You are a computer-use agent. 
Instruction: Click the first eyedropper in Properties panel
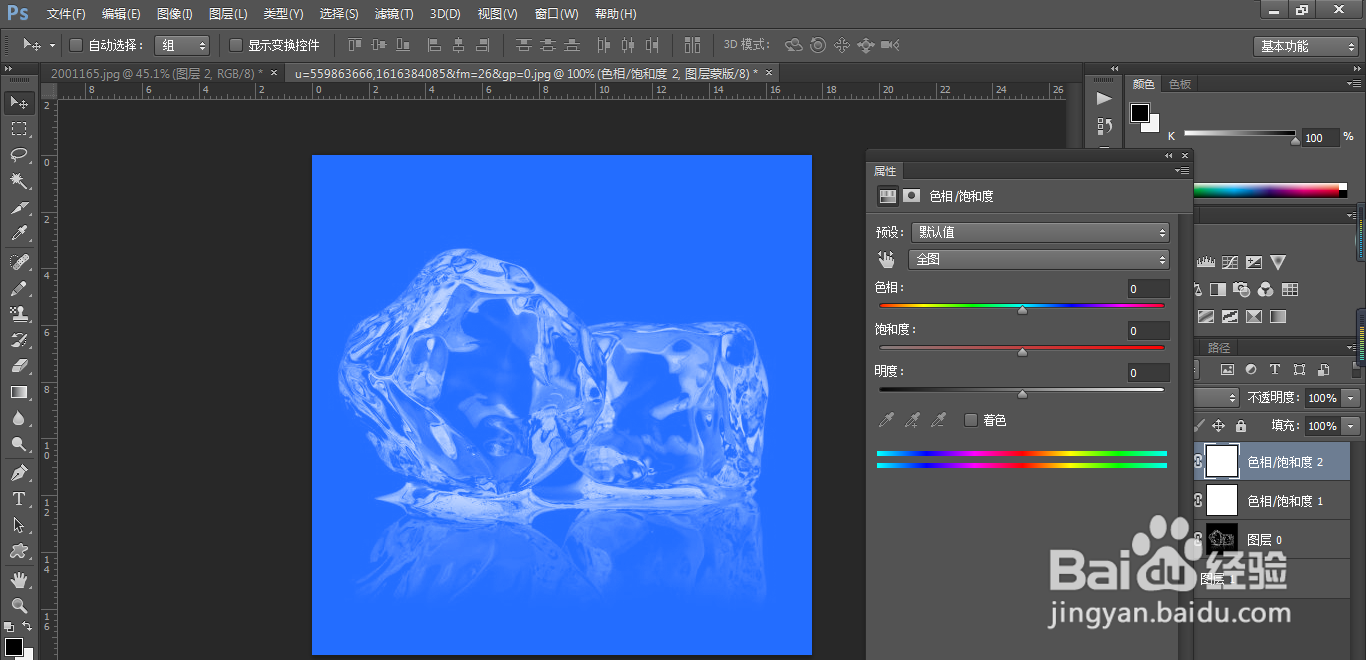(x=886, y=420)
